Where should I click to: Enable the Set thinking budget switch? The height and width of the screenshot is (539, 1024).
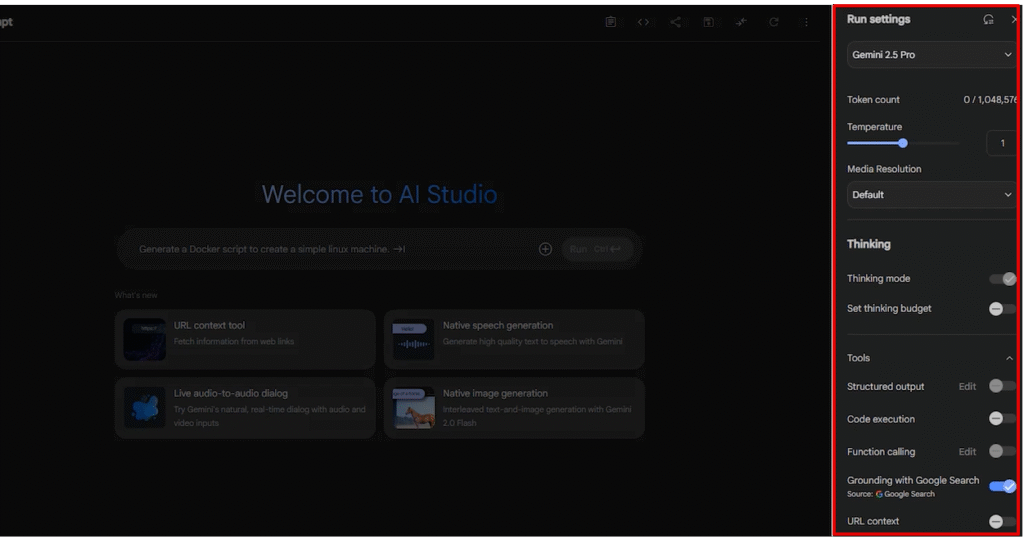1002,308
